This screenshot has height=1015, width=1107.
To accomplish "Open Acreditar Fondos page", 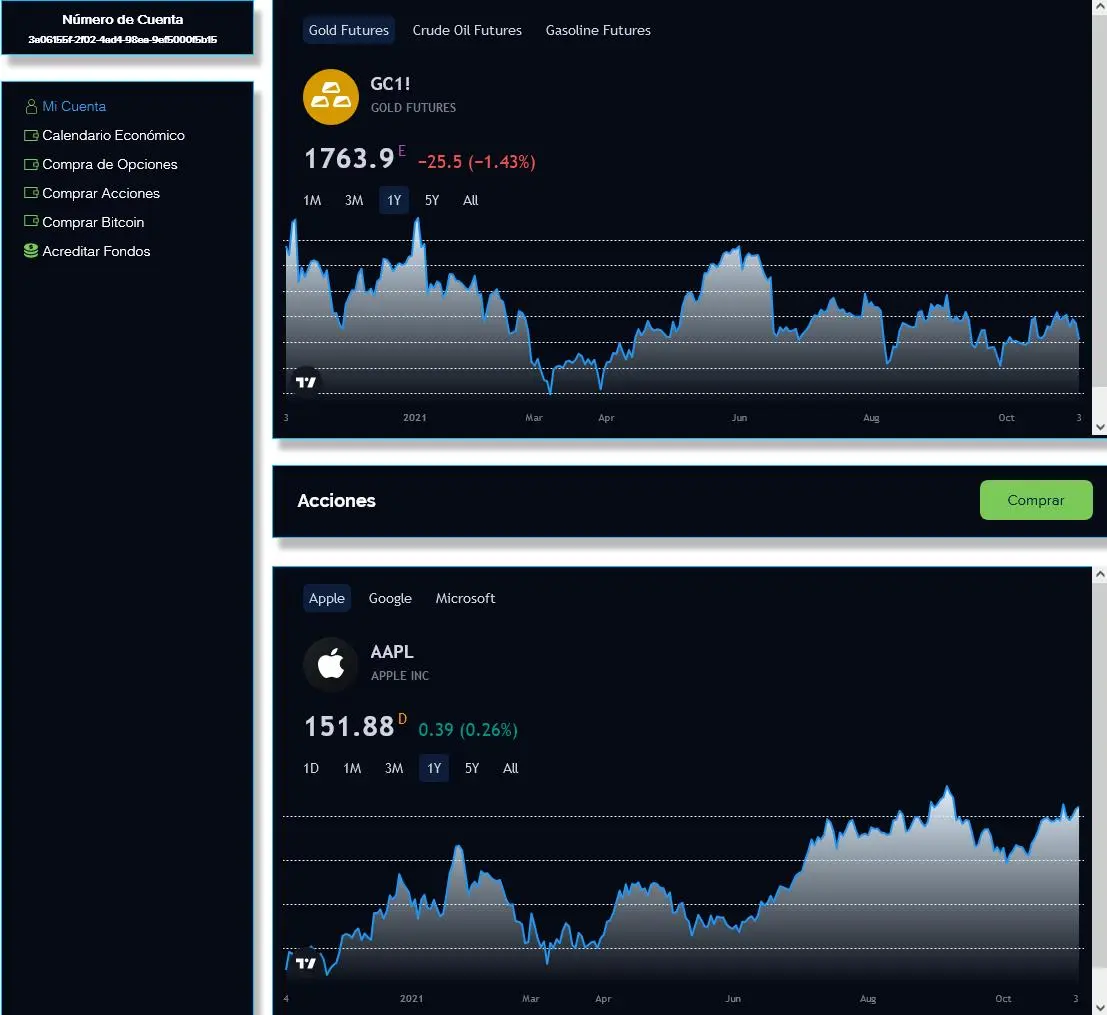I will pyautogui.click(x=96, y=251).
